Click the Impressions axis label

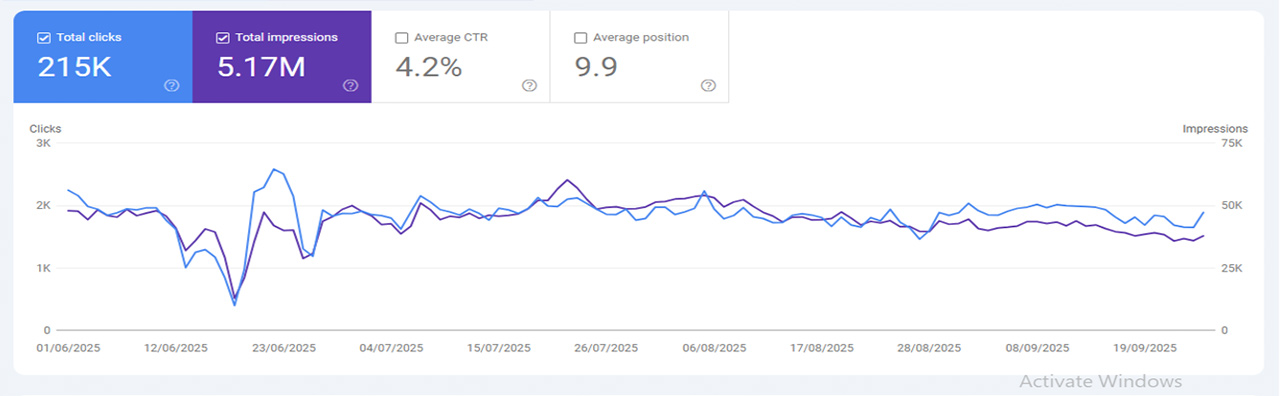pyautogui.click(x=1215, y=129)
